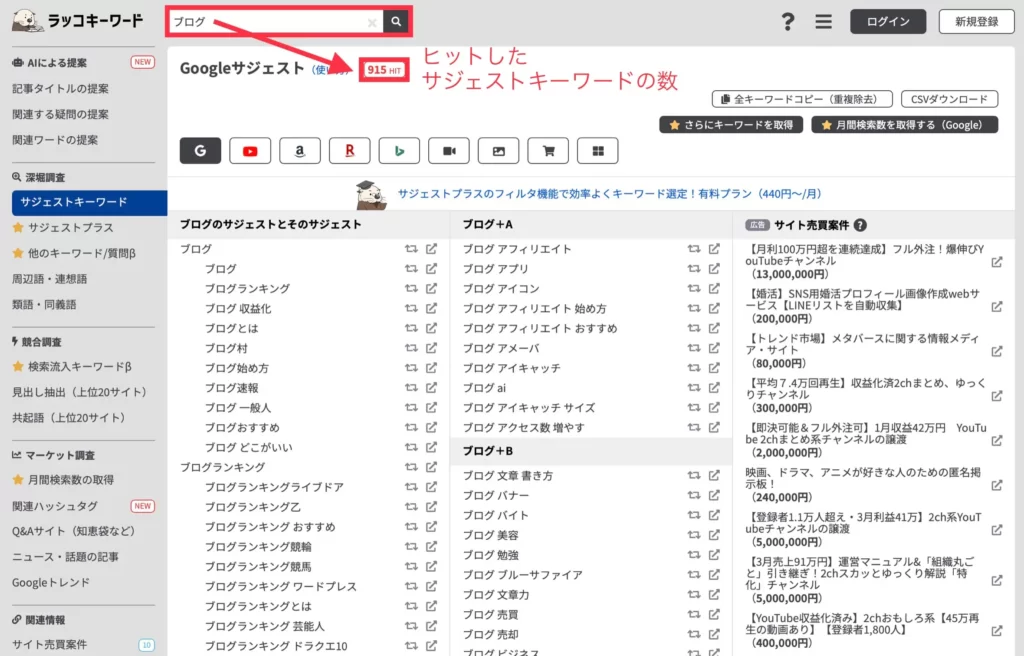Select the Google suggest source tab
Image resolution: width=1024 pixels, height=656 pixels.
(x=200, y=151)
